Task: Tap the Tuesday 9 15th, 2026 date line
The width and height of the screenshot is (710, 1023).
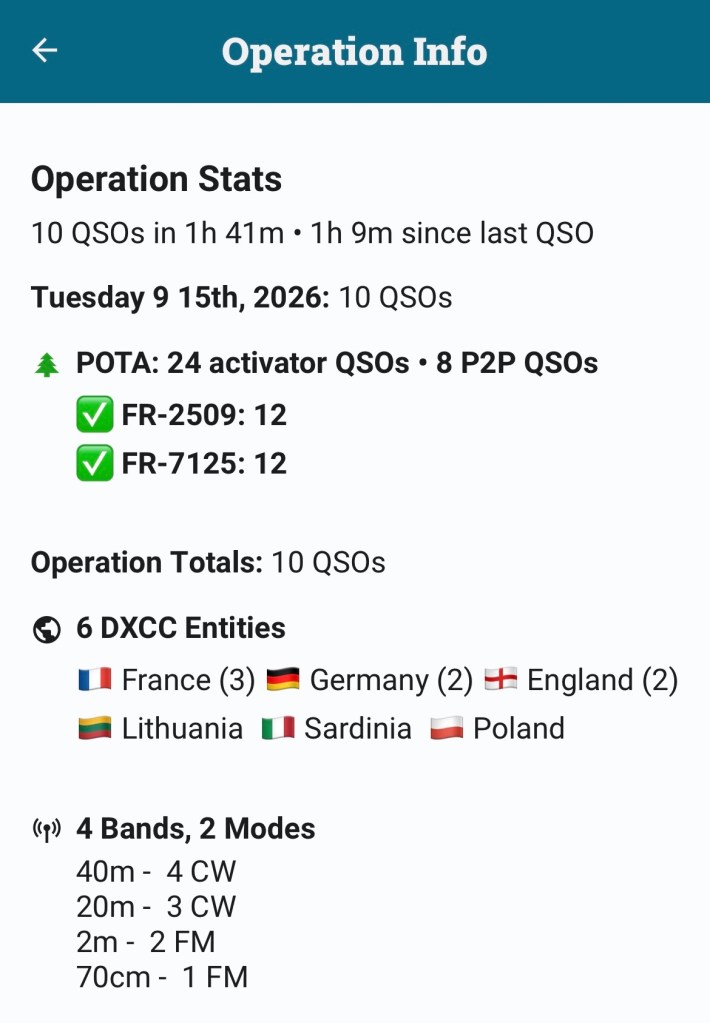Action: pyautogui.click(x=241, y=298)
